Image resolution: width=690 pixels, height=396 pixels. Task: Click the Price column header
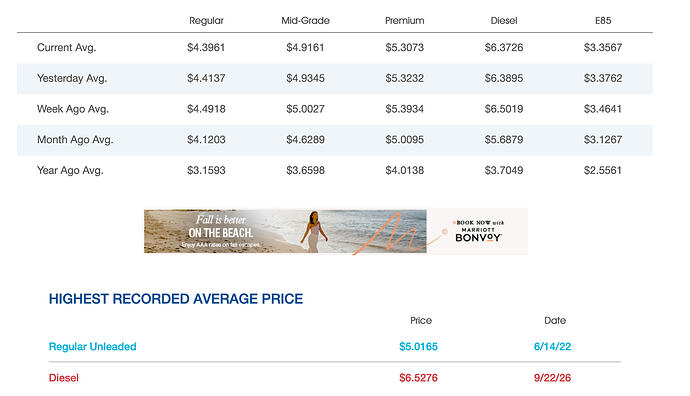click(421, 321)
